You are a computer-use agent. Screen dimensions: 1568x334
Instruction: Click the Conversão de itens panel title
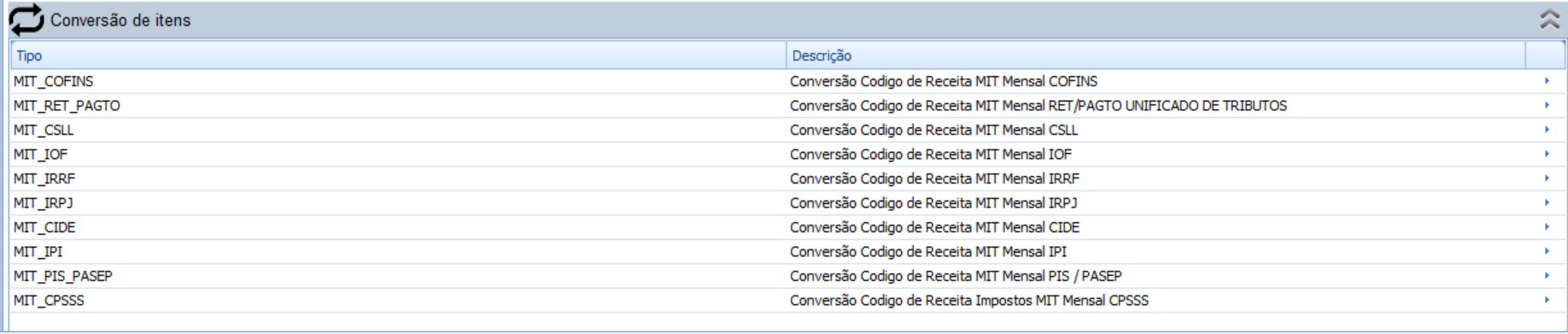[x=120, y=20]
